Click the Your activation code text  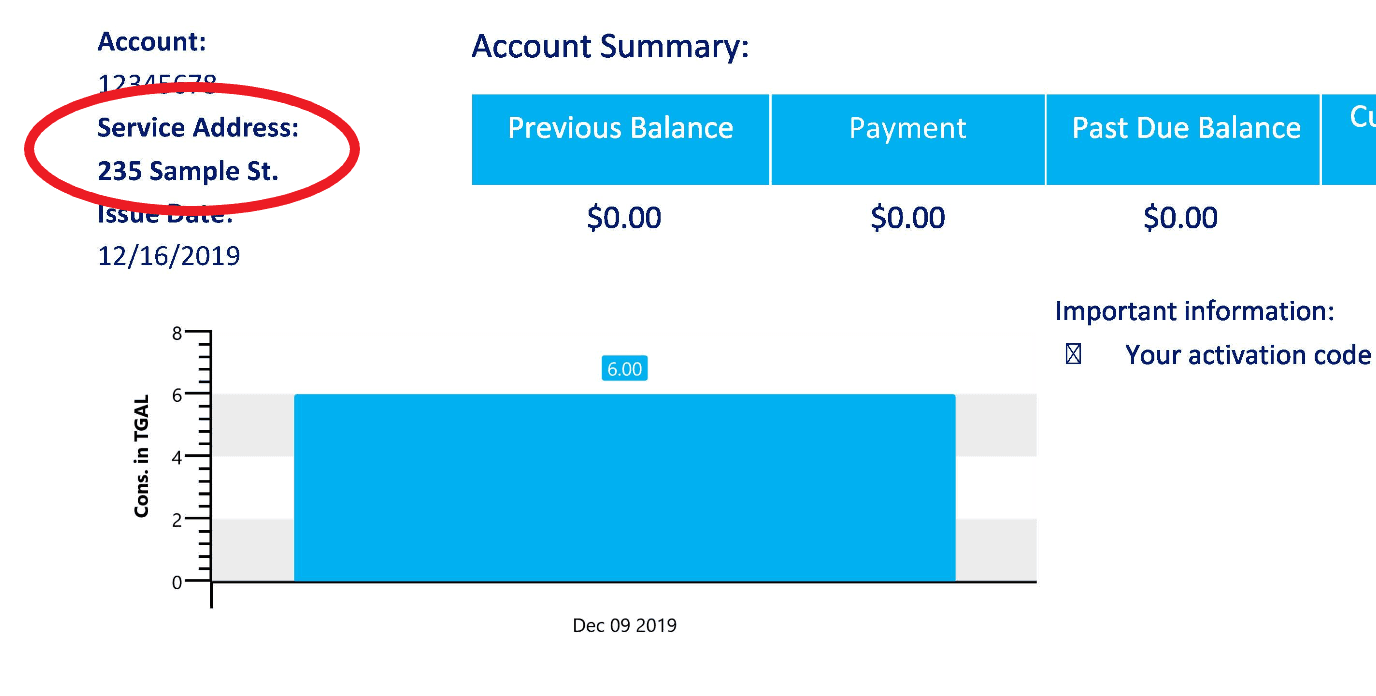tap(1247, 355)
